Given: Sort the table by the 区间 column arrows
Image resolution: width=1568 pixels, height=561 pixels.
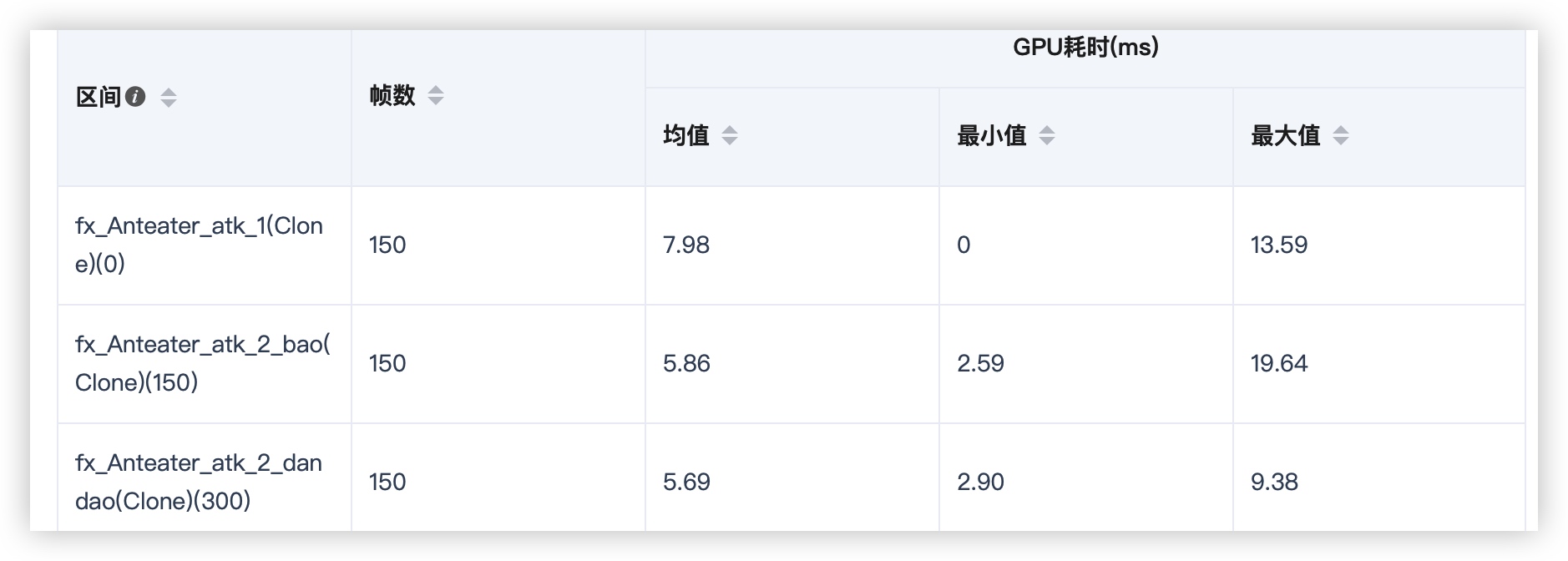Looking at the screenshot, I should click(x=169, y=98).
